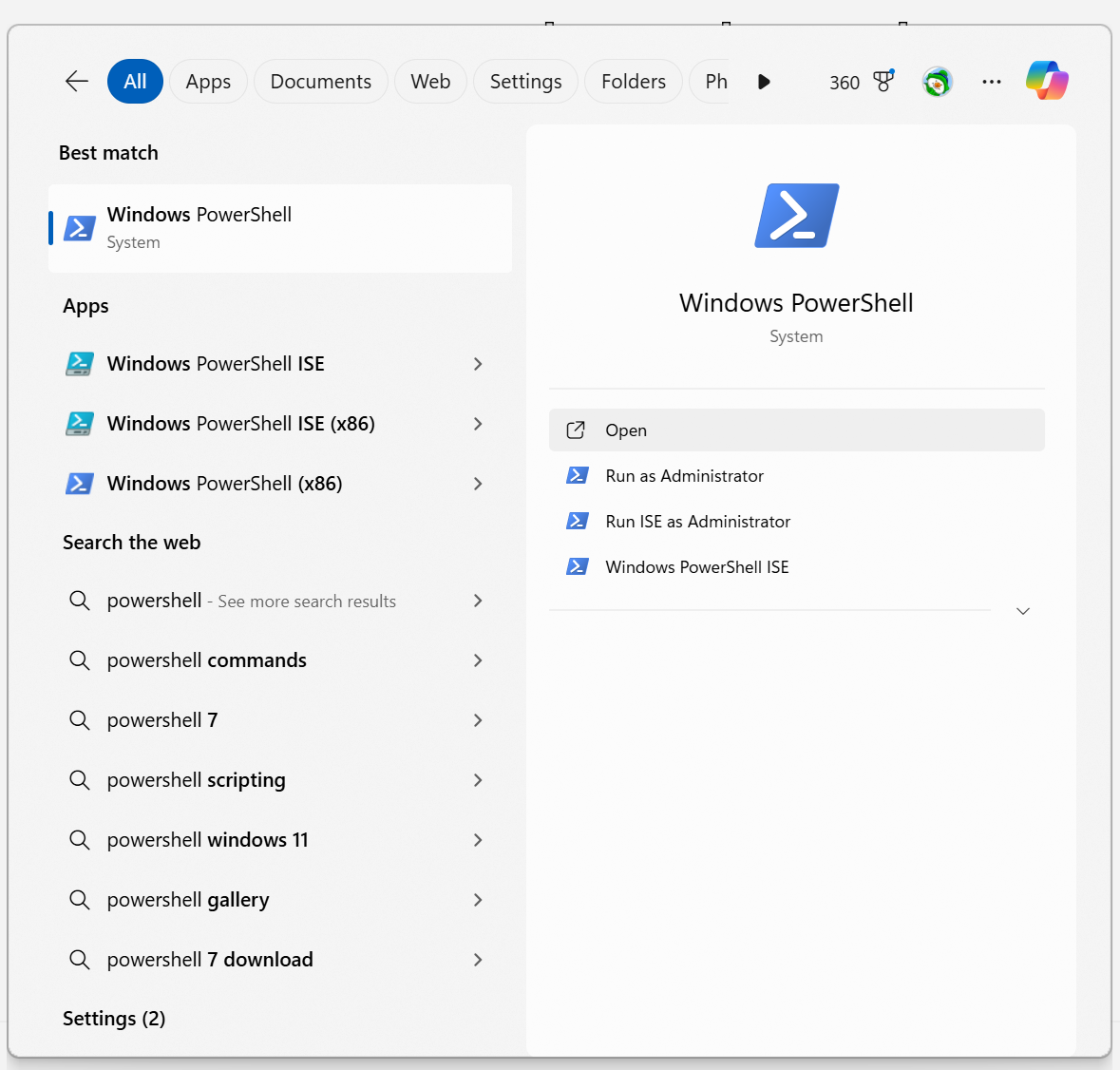Viewport: 1120px width, 1070px height.
Task: Expand Windows PowerShell ISE (x86) chevron
Action: (478, 424)
